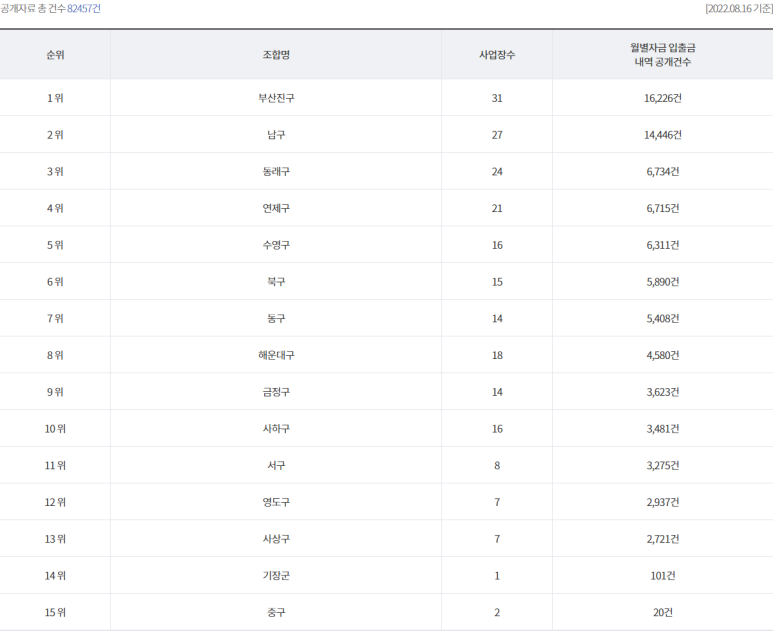Viewport: 773px width, 631px height.
Task: Click the 영도구 row name
Action: [x=276, y=502]
